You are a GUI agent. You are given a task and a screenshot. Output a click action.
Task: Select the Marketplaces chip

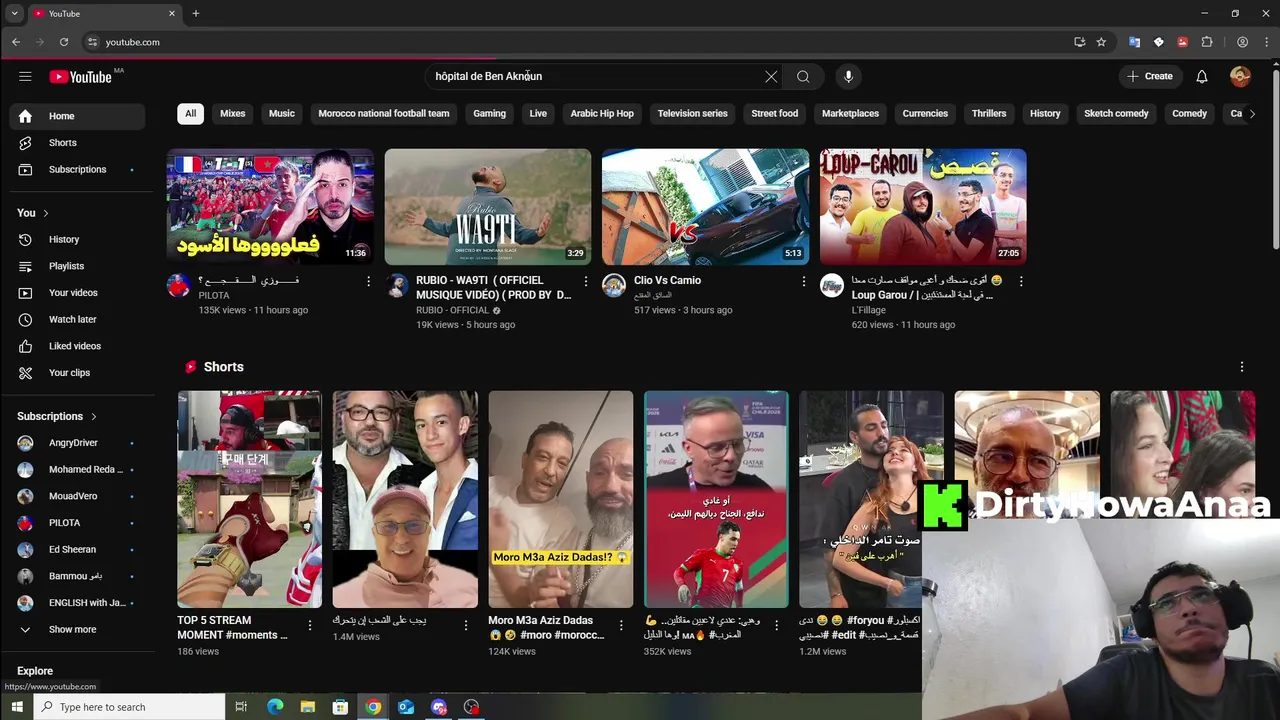[850, 114]
